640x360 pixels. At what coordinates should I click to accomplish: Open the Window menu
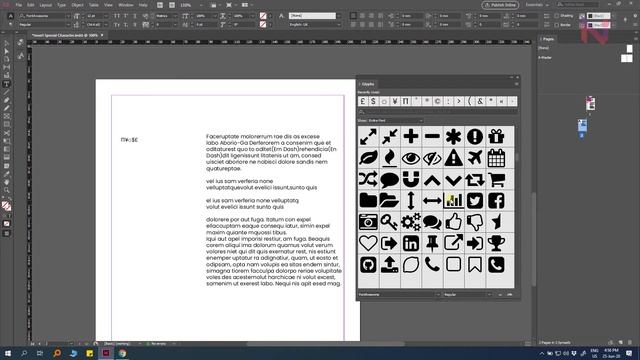[x=126, y=5]
